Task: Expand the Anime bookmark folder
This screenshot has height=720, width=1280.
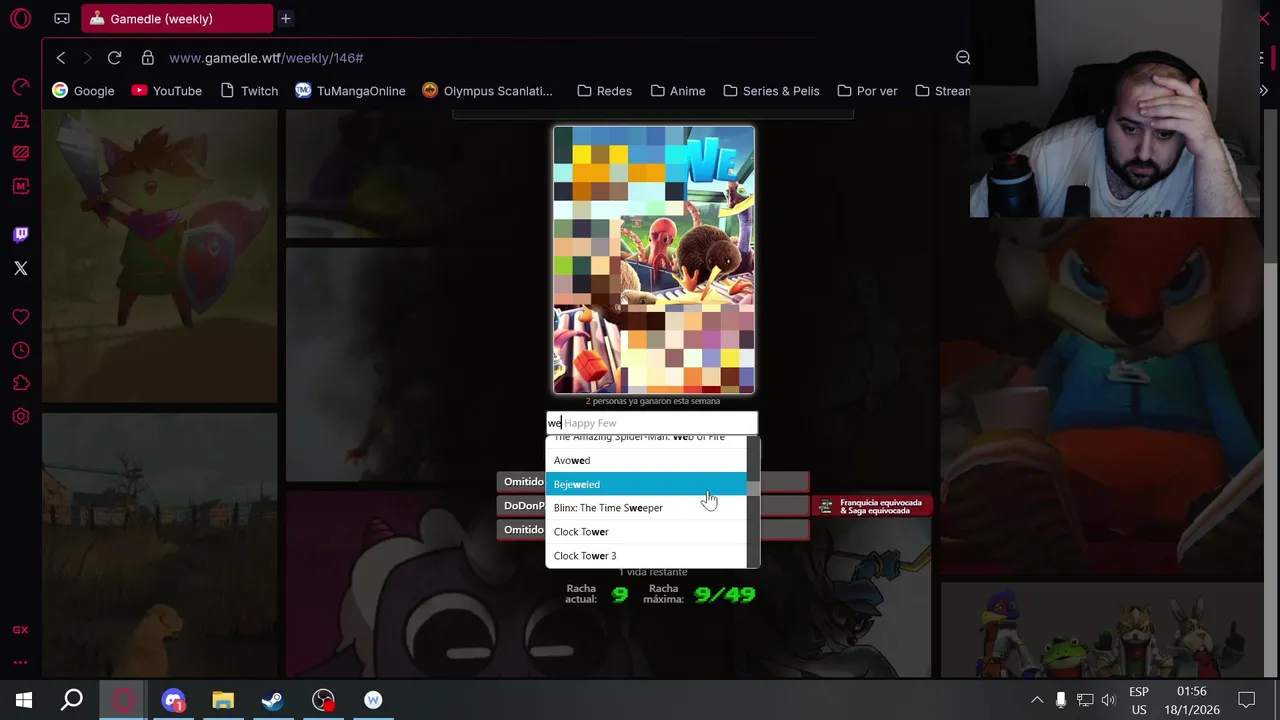Action: coord(678,90)
